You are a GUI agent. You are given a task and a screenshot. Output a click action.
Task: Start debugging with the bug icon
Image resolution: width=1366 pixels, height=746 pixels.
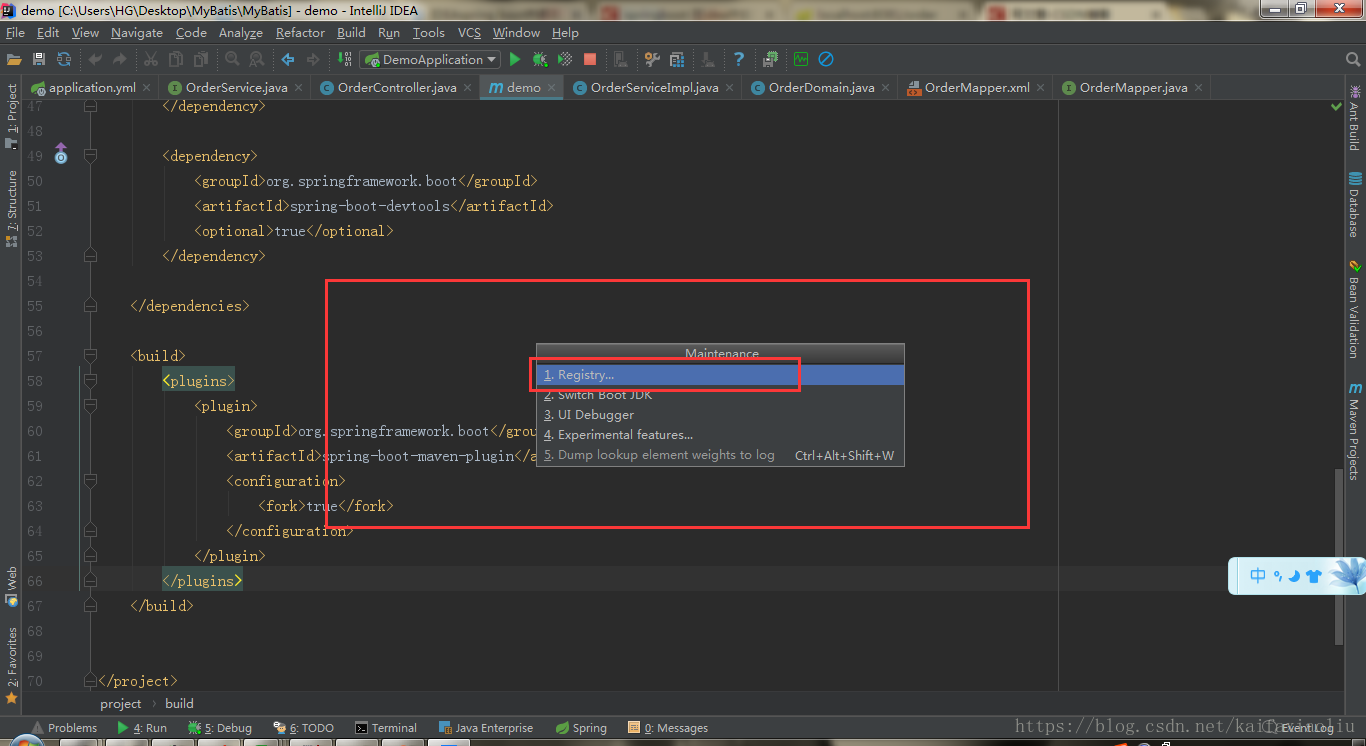540,59
